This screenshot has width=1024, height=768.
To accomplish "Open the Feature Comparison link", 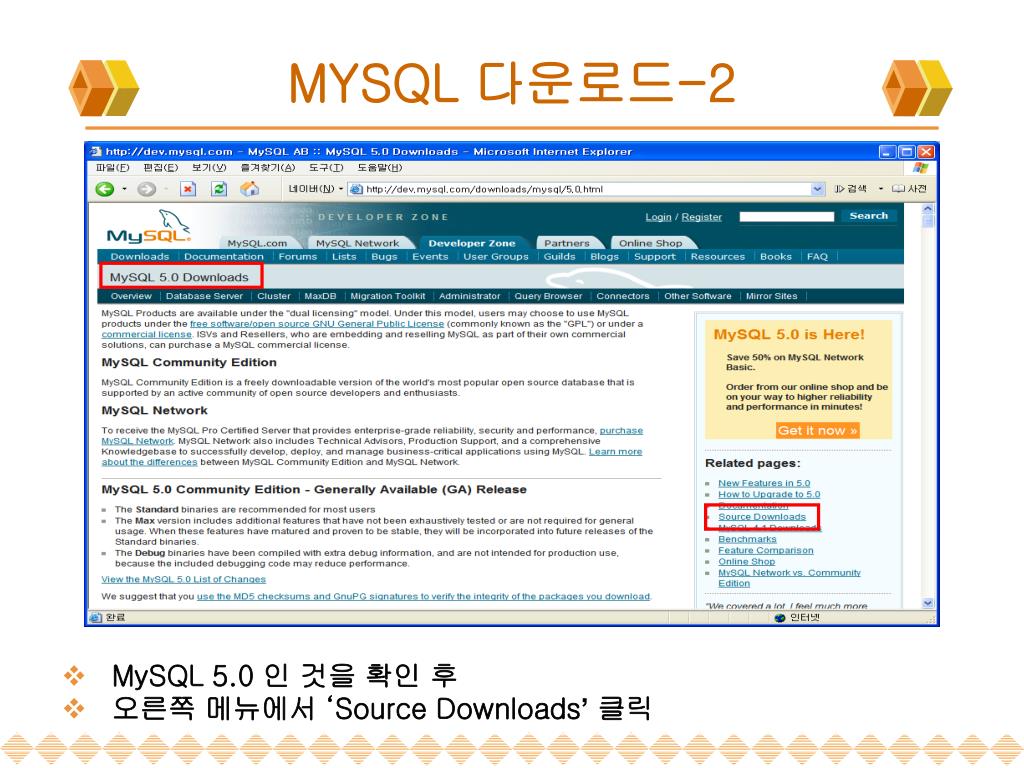I will coord(765,550).
